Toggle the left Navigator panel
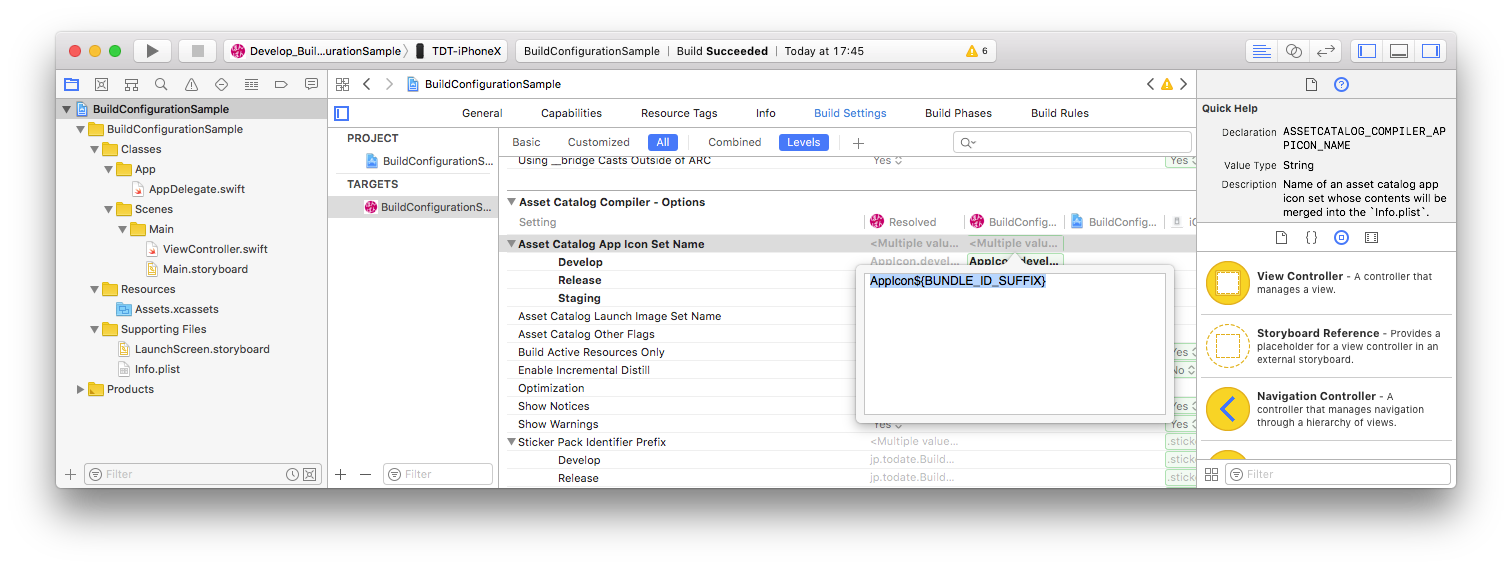Viewport: 1512px width, 568px height. [x=1367, y=51]
